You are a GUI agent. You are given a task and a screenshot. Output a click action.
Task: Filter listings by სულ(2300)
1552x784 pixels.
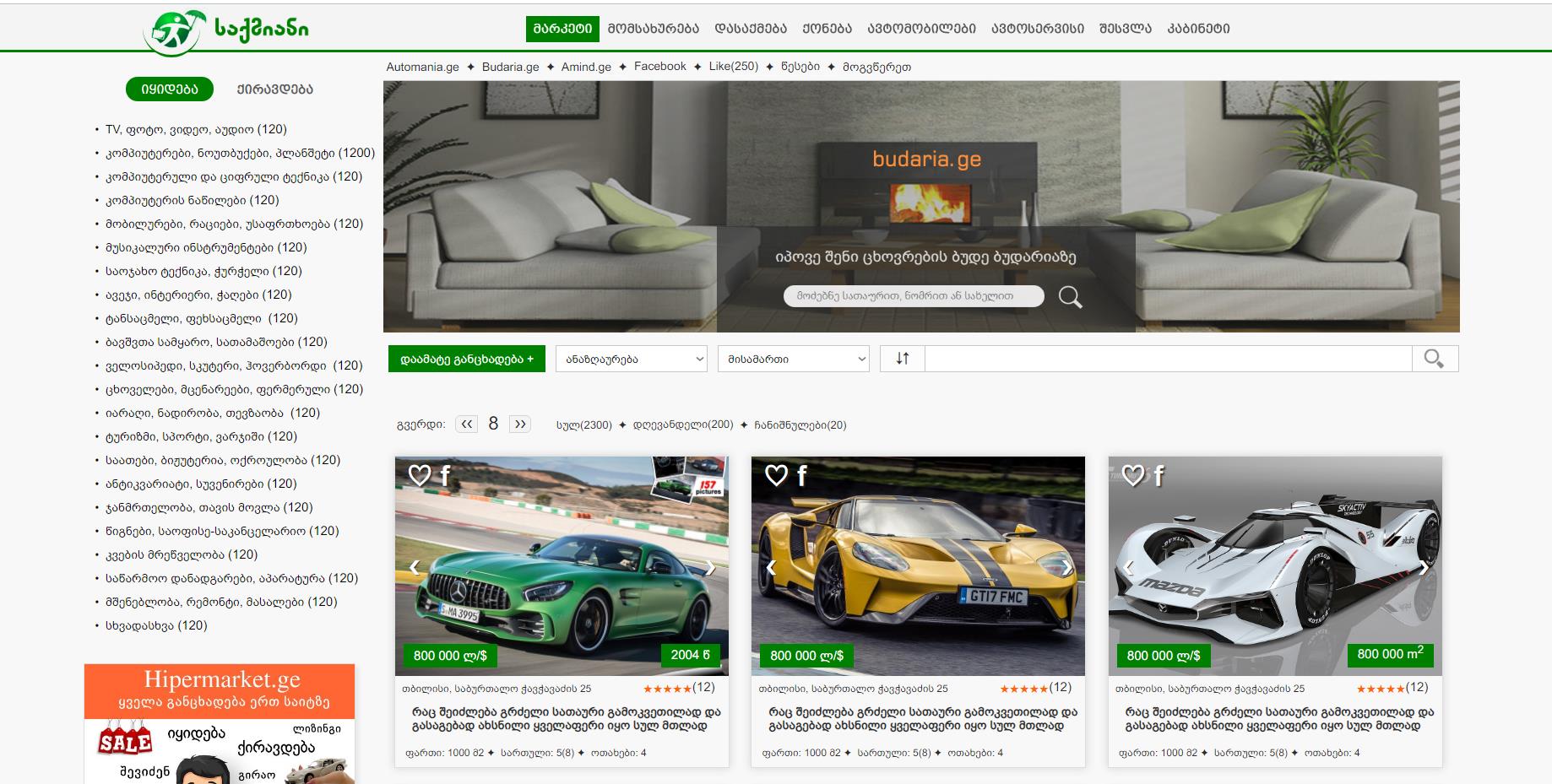coord(584,424)
